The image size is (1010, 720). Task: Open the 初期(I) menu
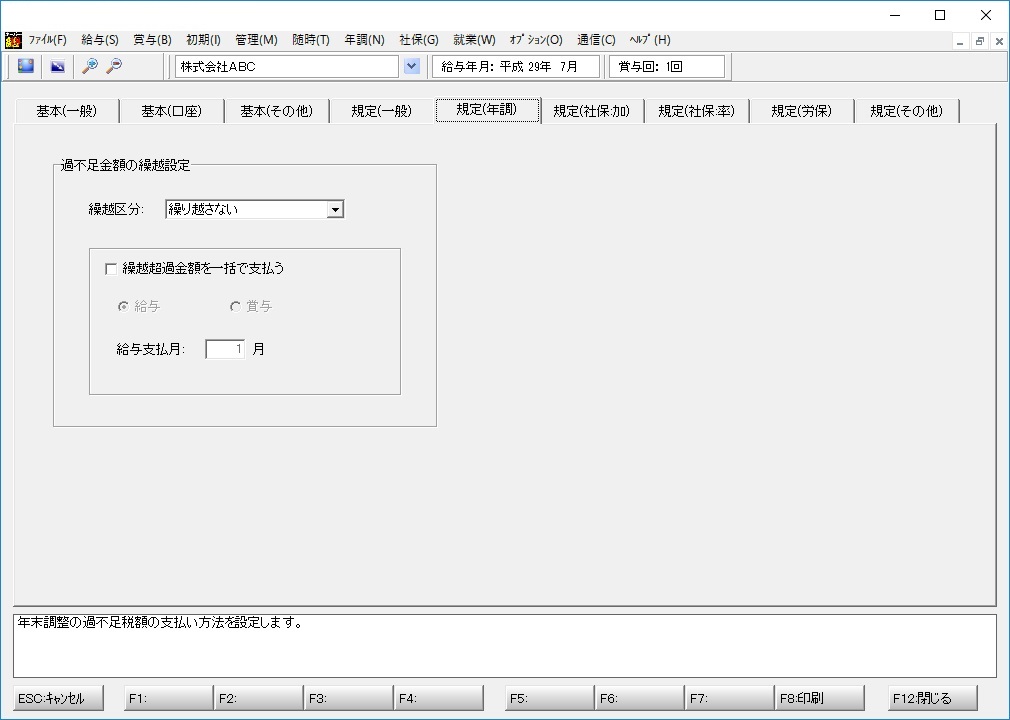(204, 40)
